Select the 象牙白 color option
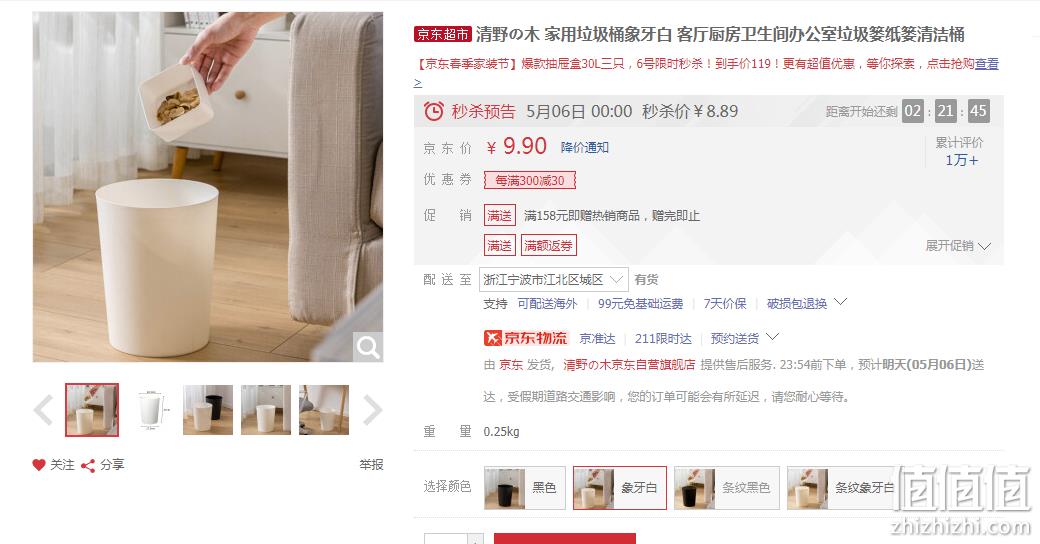Screen dimensions: 1040x544 619,488
